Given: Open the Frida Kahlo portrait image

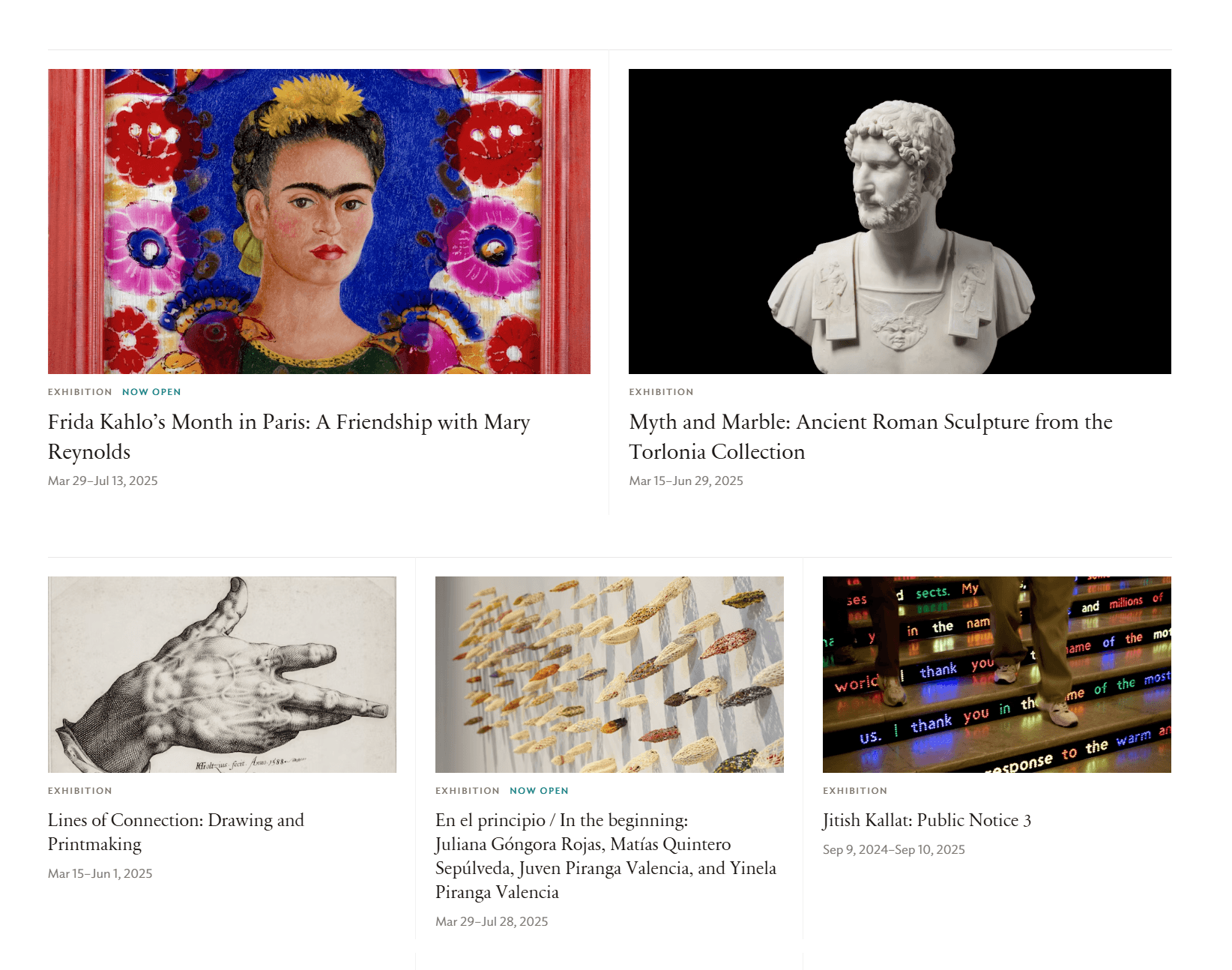Looking at the screenshot, I should coord(319,221).
